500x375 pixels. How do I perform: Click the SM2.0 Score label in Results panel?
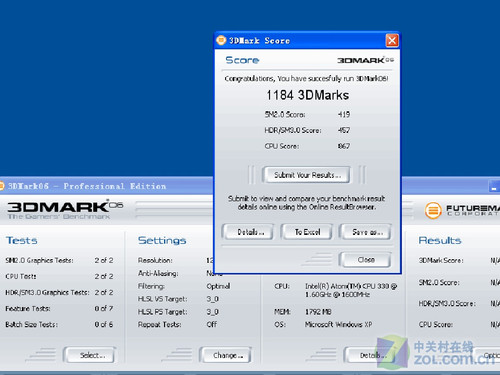pyautogui.click(x=439, y=283)
